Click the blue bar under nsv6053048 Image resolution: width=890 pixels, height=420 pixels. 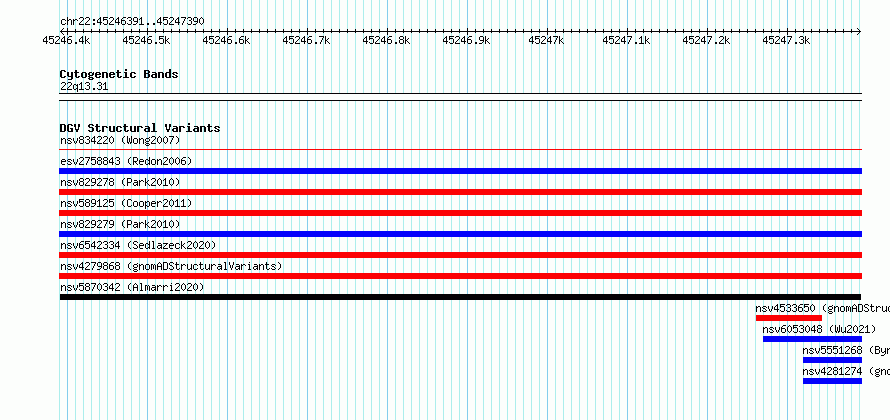pos(812,339)
